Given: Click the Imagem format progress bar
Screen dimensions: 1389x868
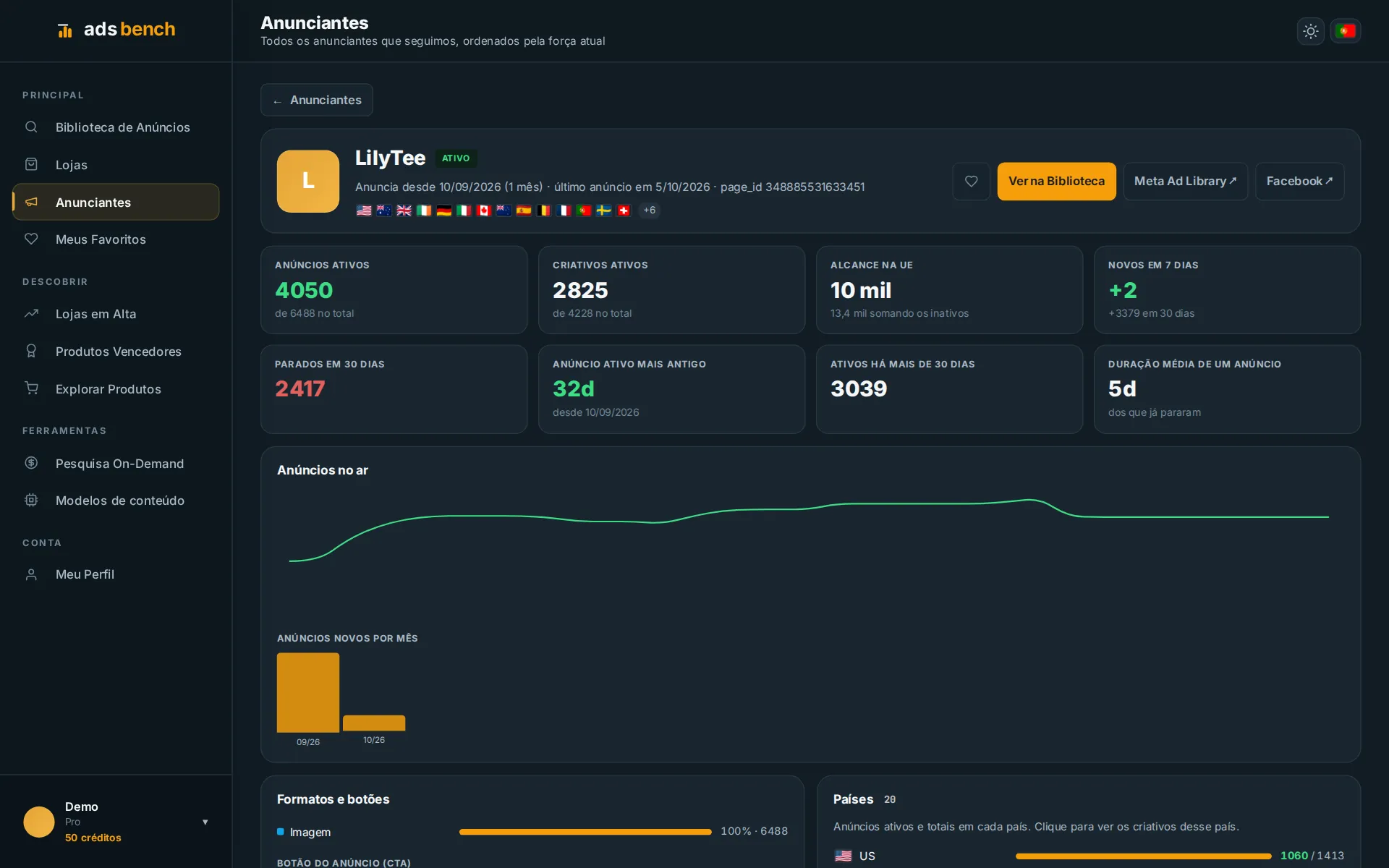Looking at the screenshot, I should click(585, 832).
